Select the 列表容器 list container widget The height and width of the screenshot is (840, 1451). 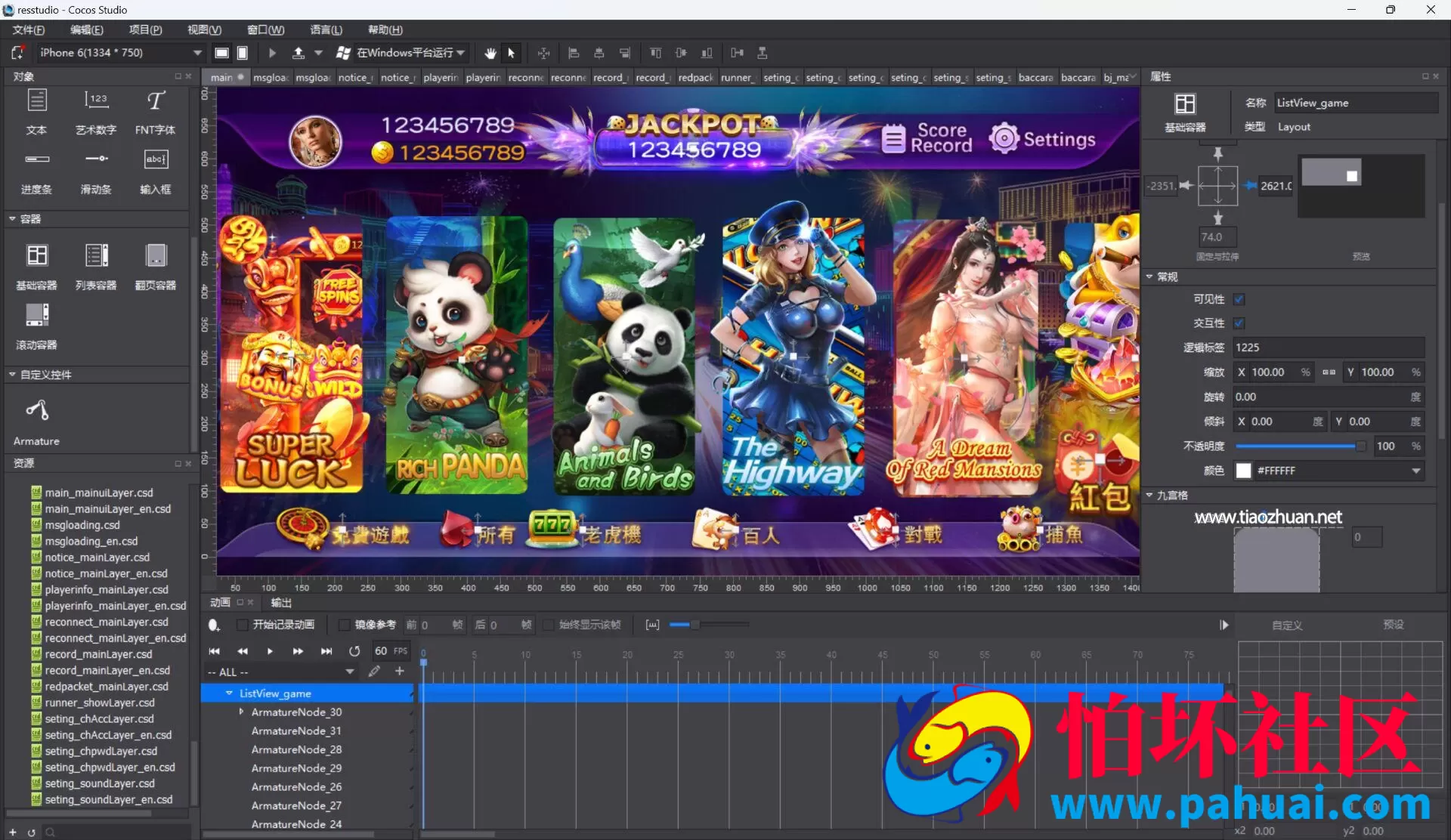pyautogui.click(x=96, y=267)
